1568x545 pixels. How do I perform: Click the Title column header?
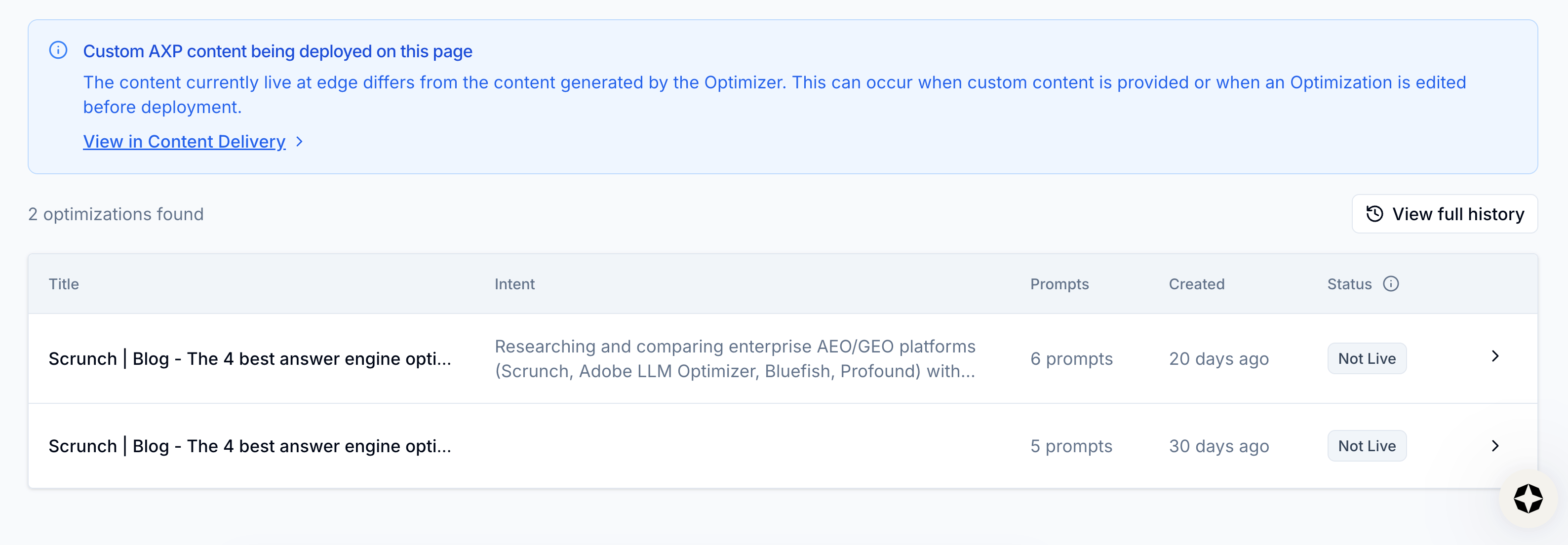pos(64,284)
